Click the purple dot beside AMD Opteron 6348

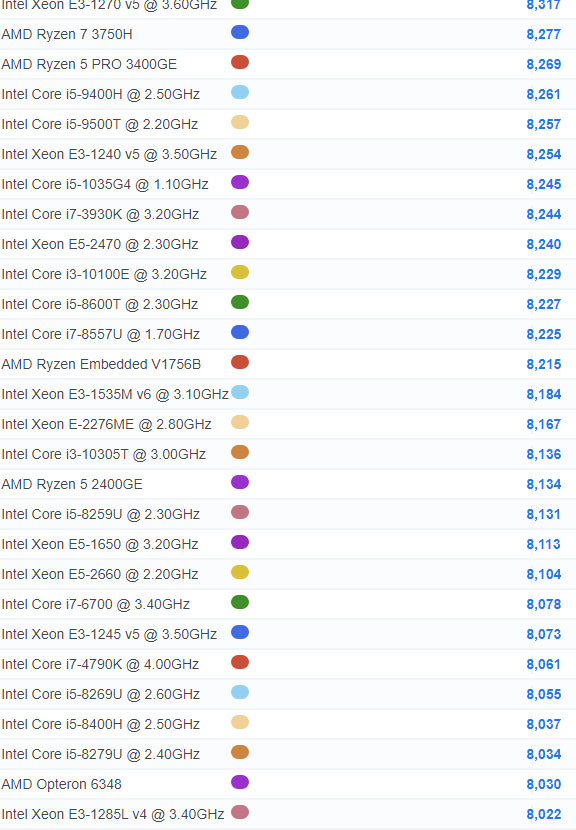(240, 782)
